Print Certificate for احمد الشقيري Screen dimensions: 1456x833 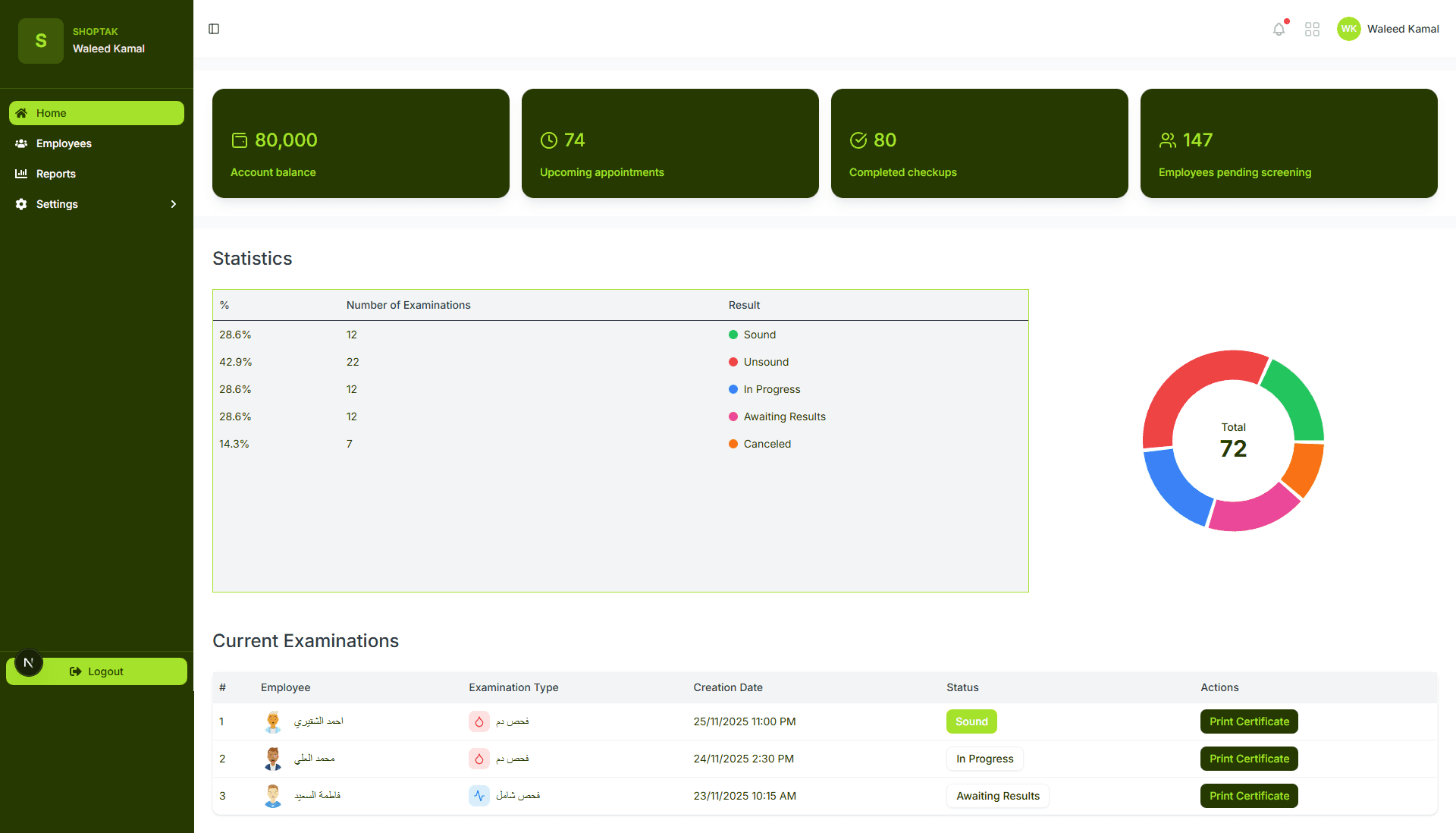(1248, 721)
